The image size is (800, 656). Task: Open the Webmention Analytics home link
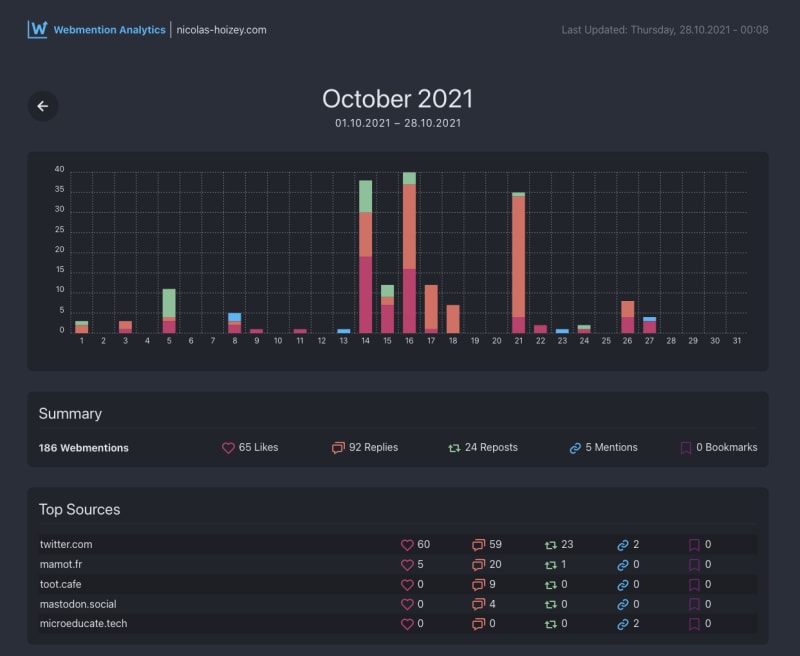(109, 30)
